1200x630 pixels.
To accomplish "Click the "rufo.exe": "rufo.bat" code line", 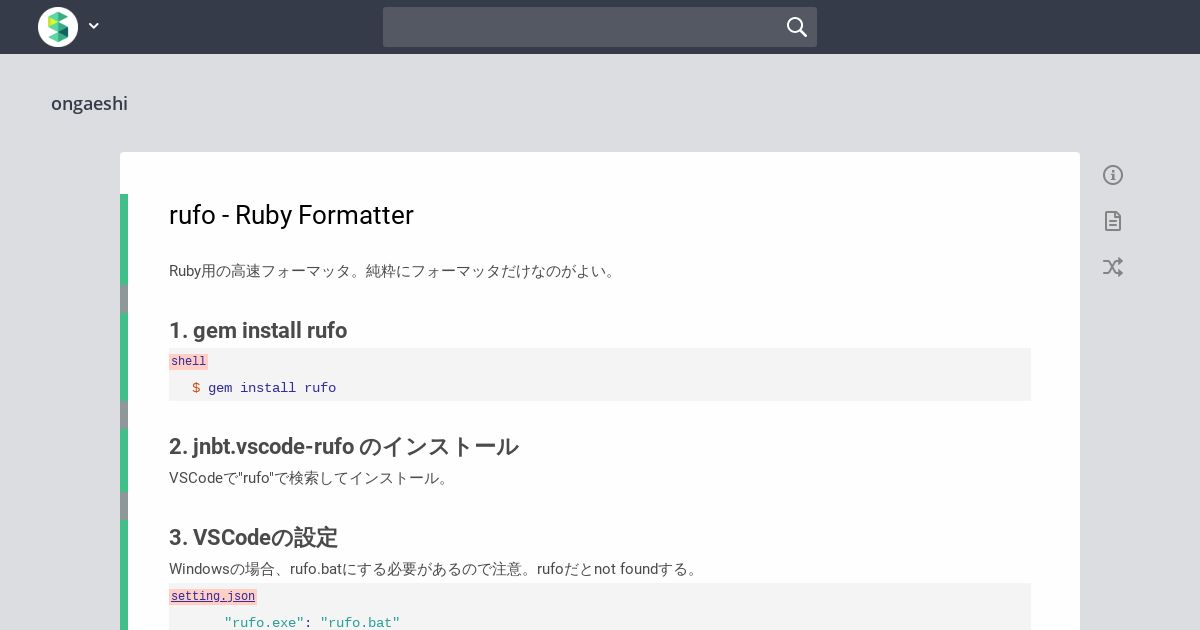I will 312,623.
